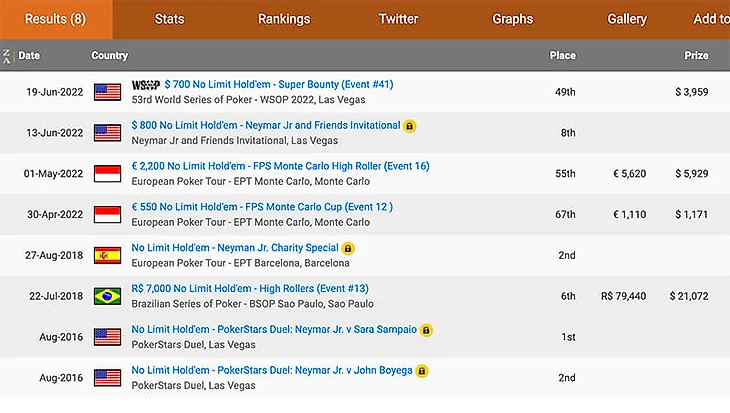Screen dimensions: 730x413
Task: Sort results by Country column header
Action: [x=109, y=55]
